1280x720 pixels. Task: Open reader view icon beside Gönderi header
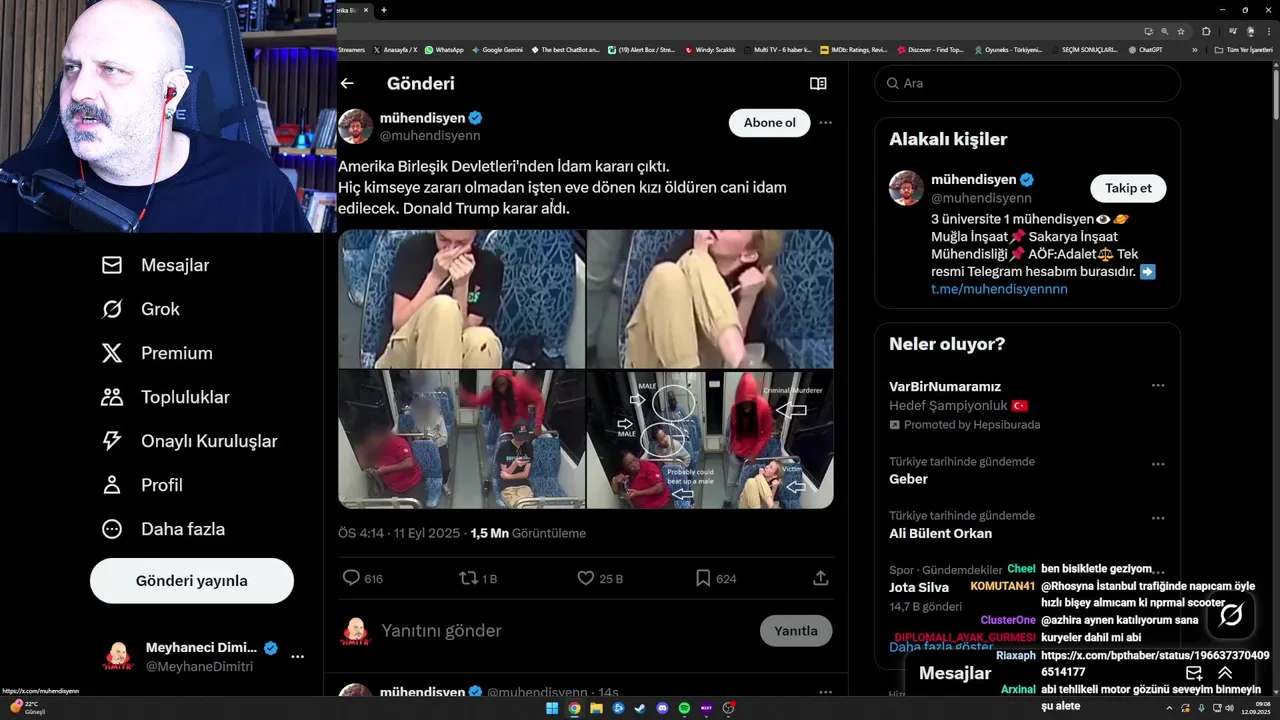coord(818,84)
